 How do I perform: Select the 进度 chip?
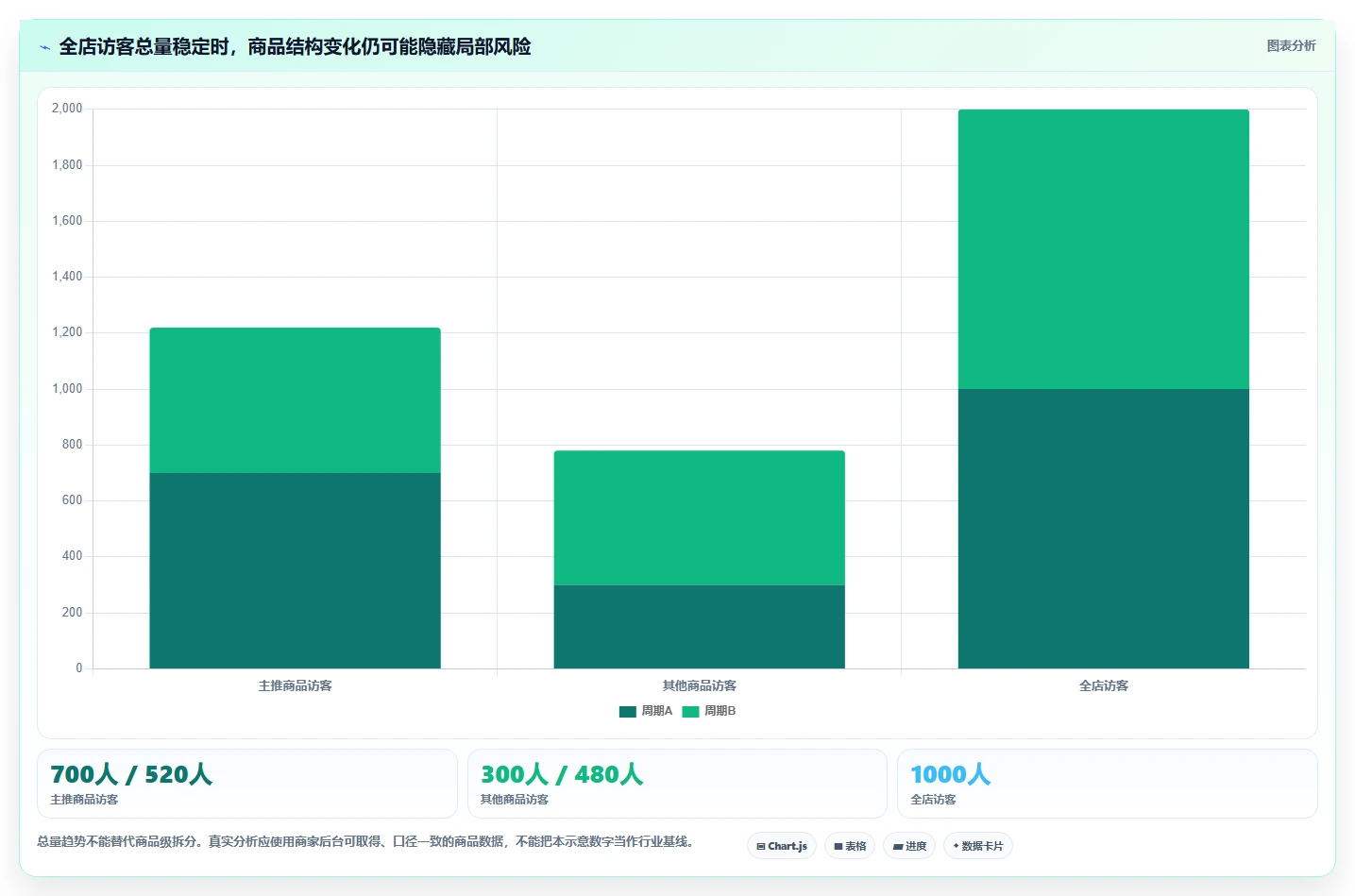point(909,846)
